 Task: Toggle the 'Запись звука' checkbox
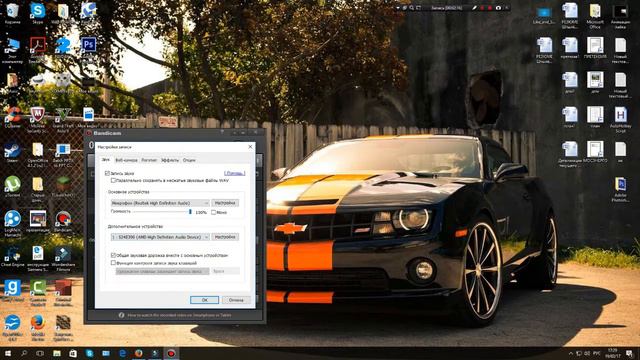107,173
